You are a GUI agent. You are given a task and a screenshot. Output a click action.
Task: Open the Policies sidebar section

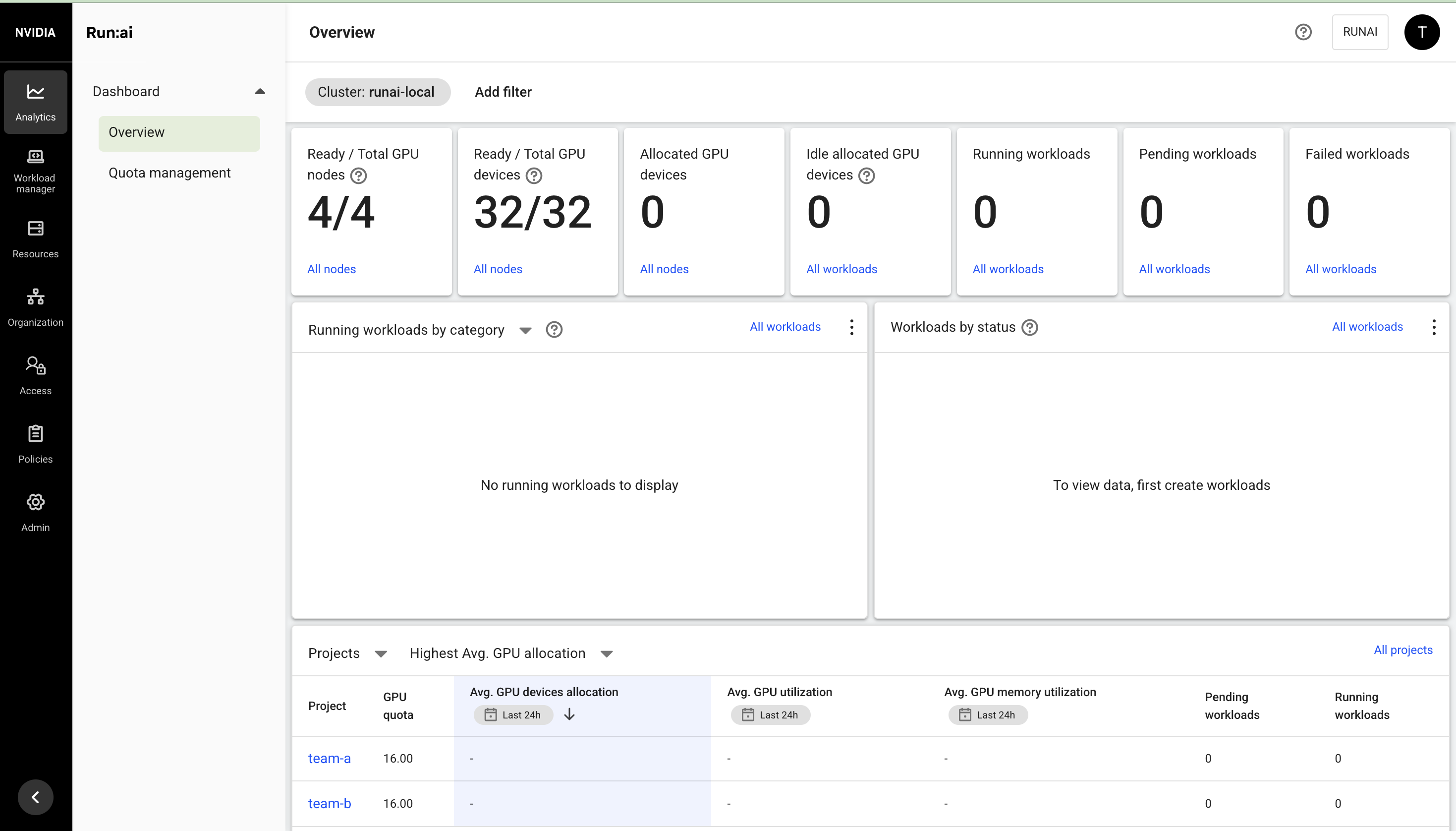(x=35, y=445)
